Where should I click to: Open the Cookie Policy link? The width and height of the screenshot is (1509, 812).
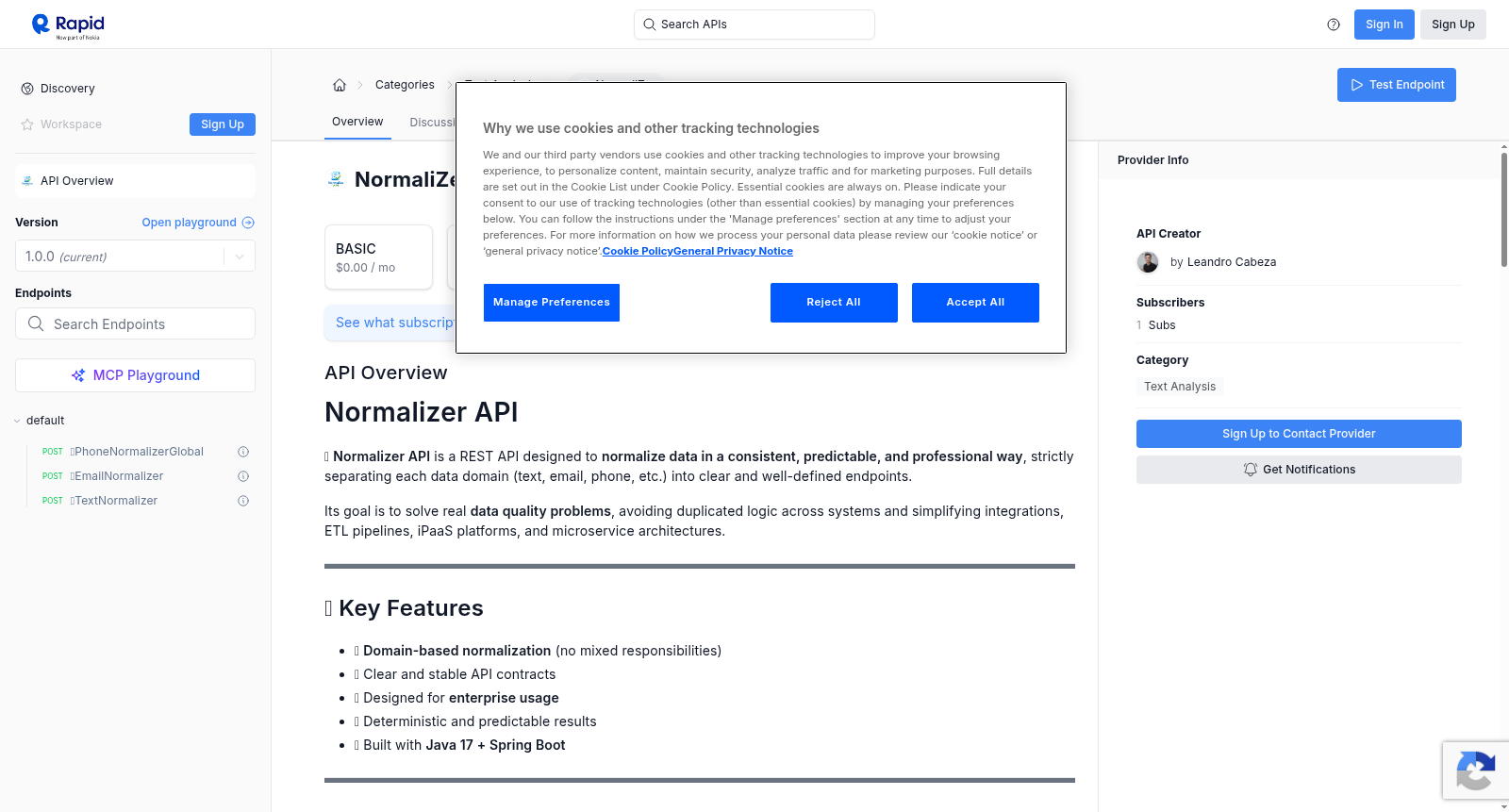638,252
